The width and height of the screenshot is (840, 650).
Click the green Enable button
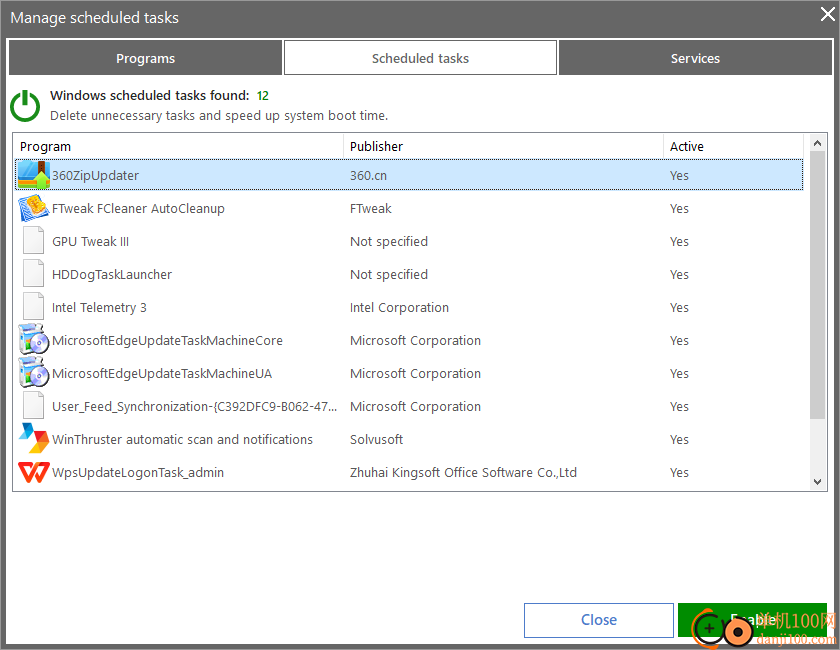click(752, 620)
